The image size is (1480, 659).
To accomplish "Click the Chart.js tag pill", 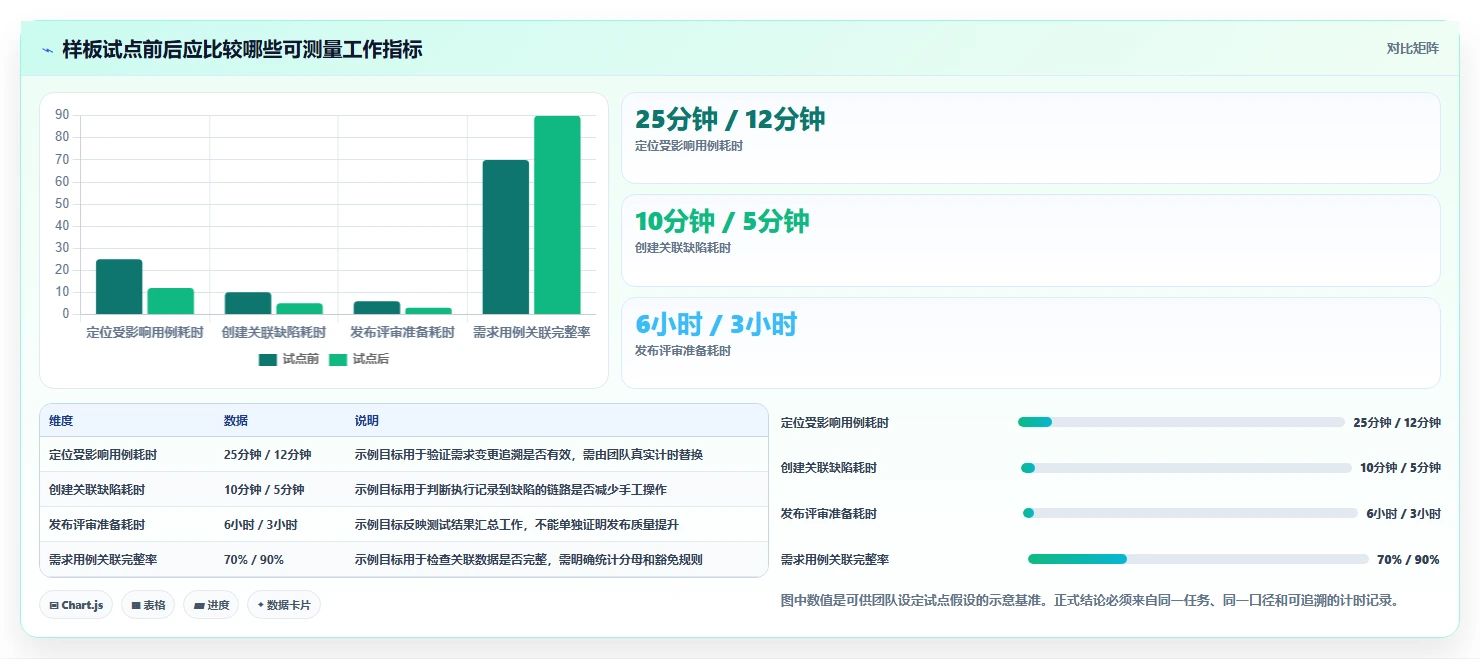I will (76, 605).
